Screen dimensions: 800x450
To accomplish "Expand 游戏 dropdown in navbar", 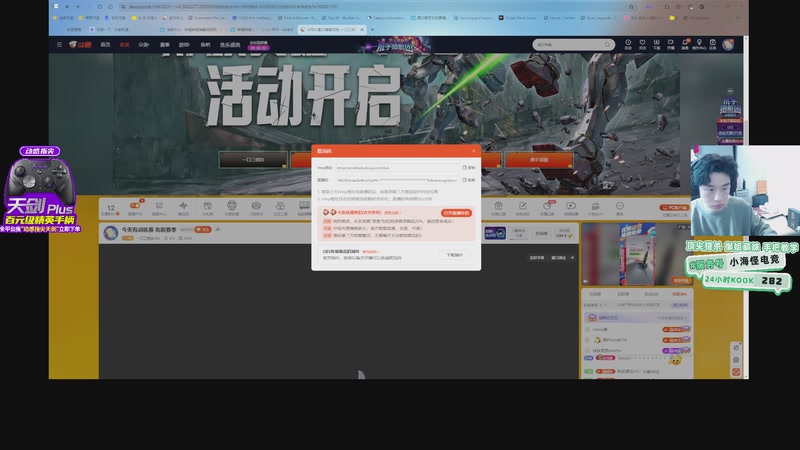I will tap(184, 45).
